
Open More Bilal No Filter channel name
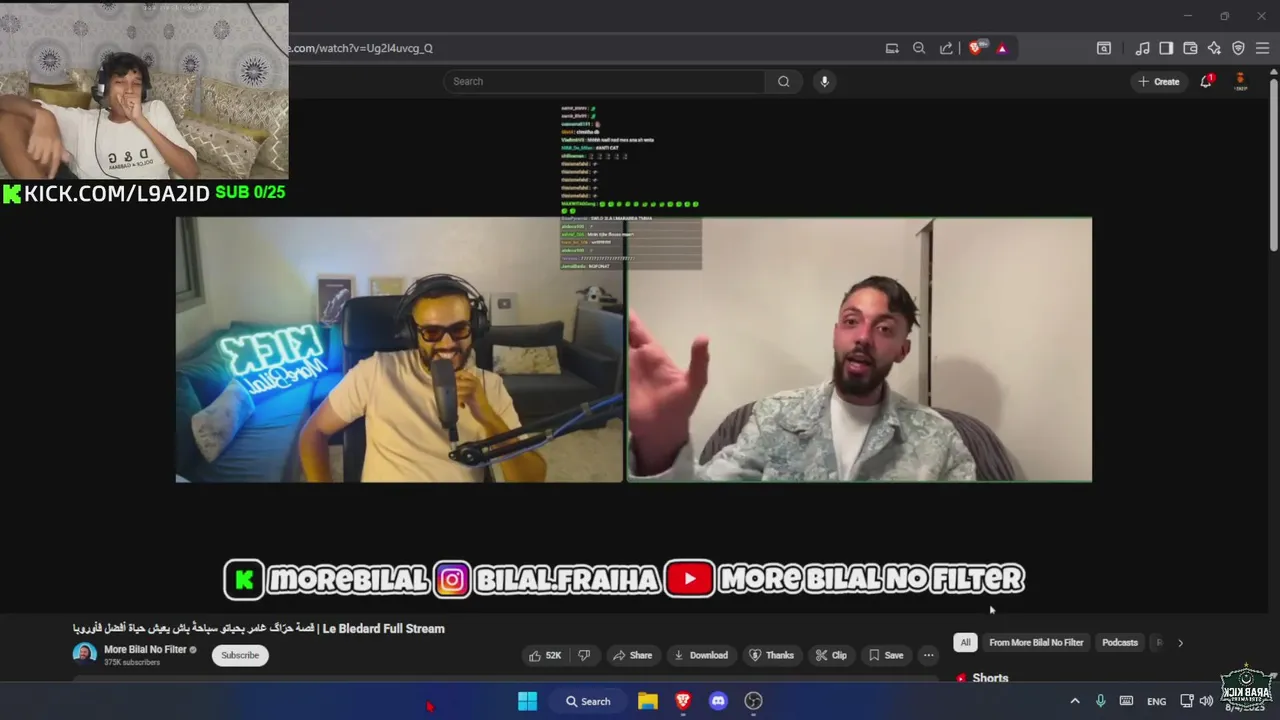145,649
